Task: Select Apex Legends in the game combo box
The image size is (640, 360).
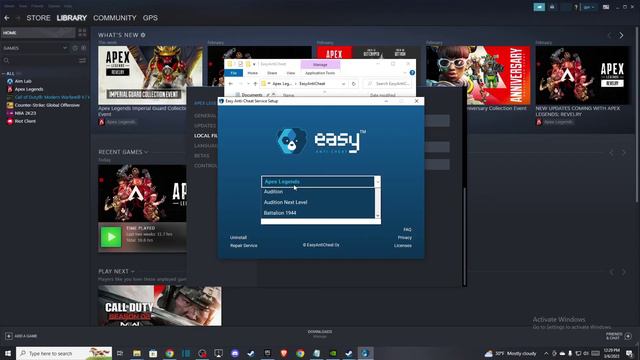Action: 318,182
